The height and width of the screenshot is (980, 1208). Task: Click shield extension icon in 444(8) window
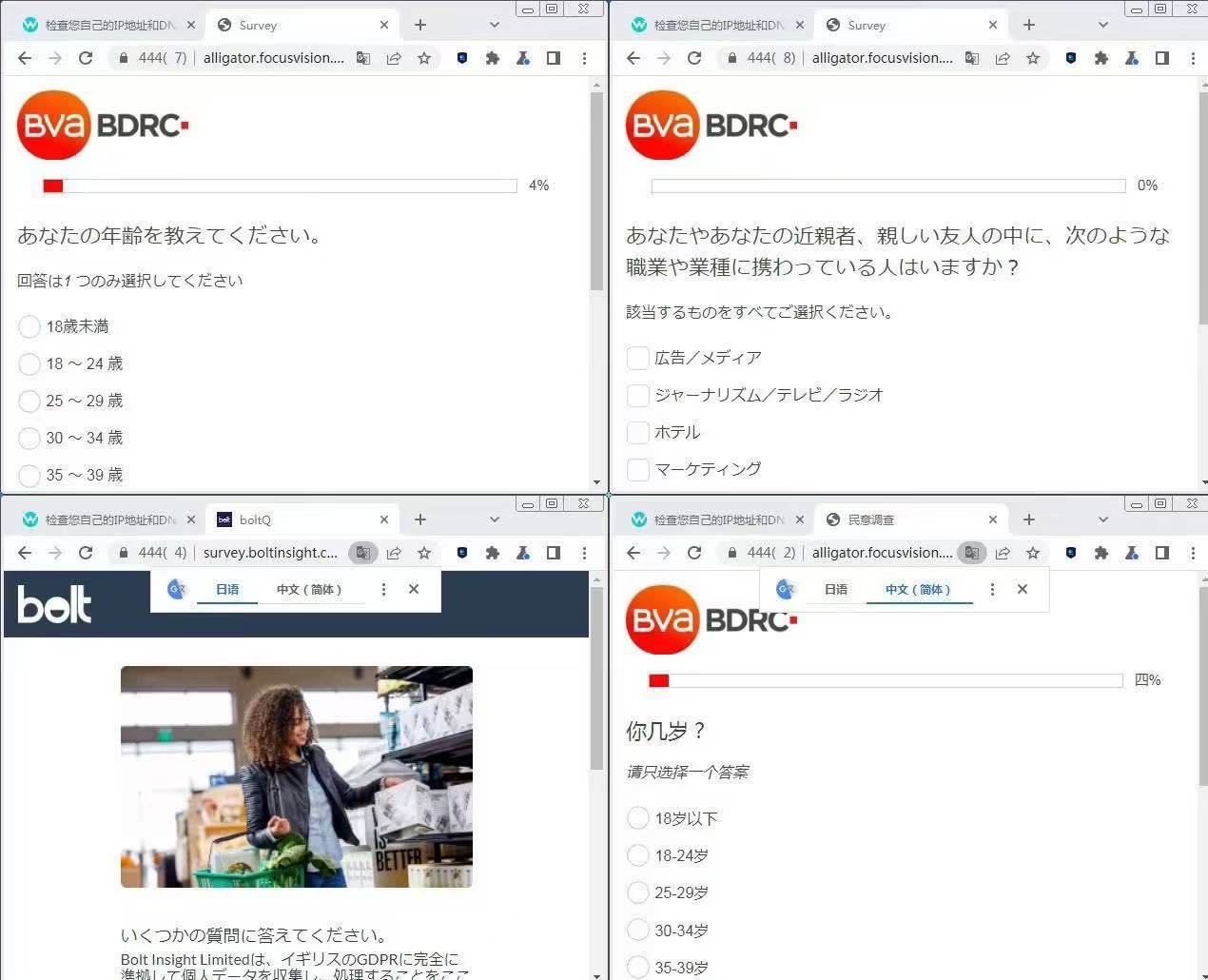[1071, 58]
